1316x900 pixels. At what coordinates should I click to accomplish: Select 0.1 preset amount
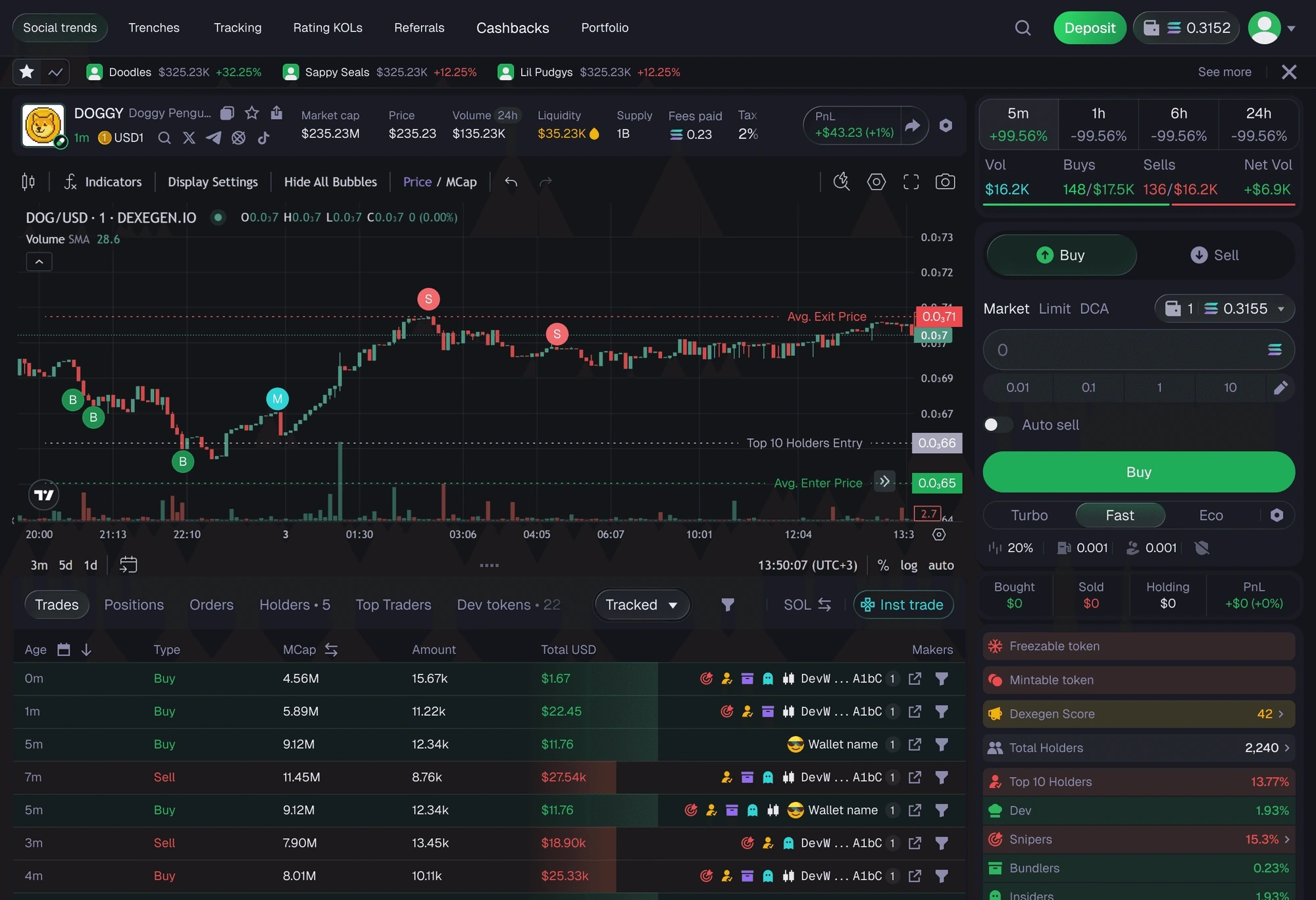pos(1088,387)
